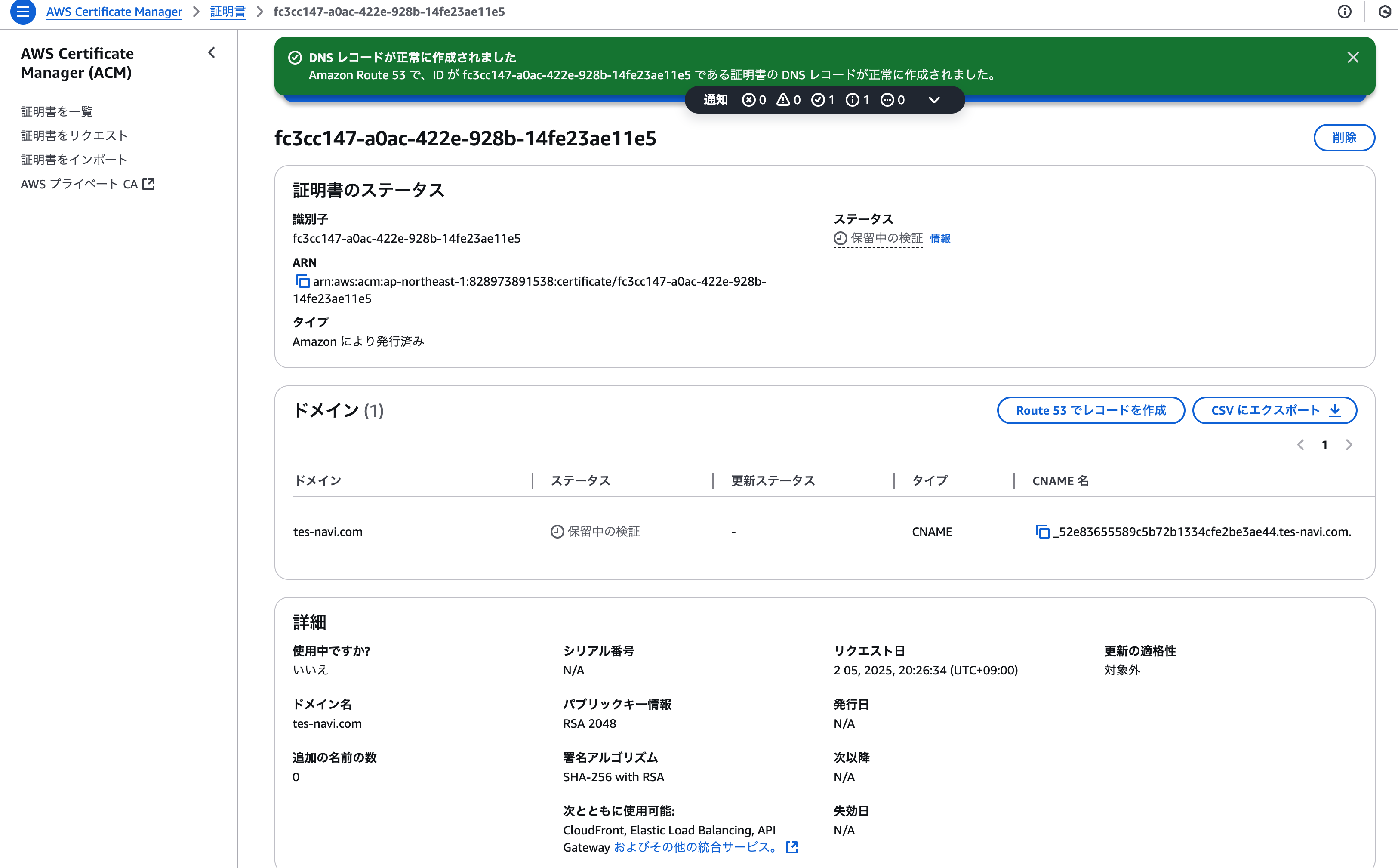Copy the certificate ARN
The height and width of the screenshot is (868, 1398).
302,281
